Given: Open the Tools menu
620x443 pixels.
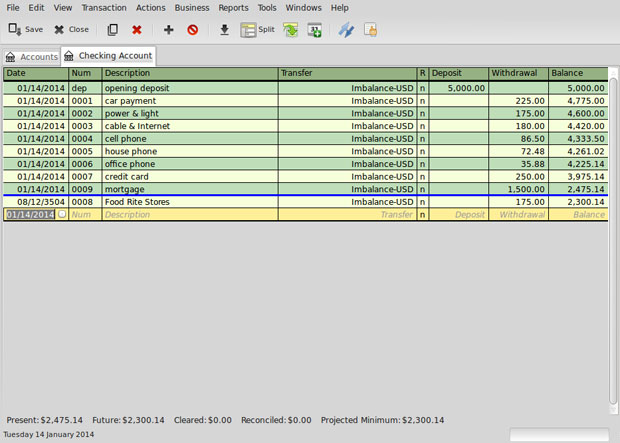Looking at the screenshot, I should (267, 8).
